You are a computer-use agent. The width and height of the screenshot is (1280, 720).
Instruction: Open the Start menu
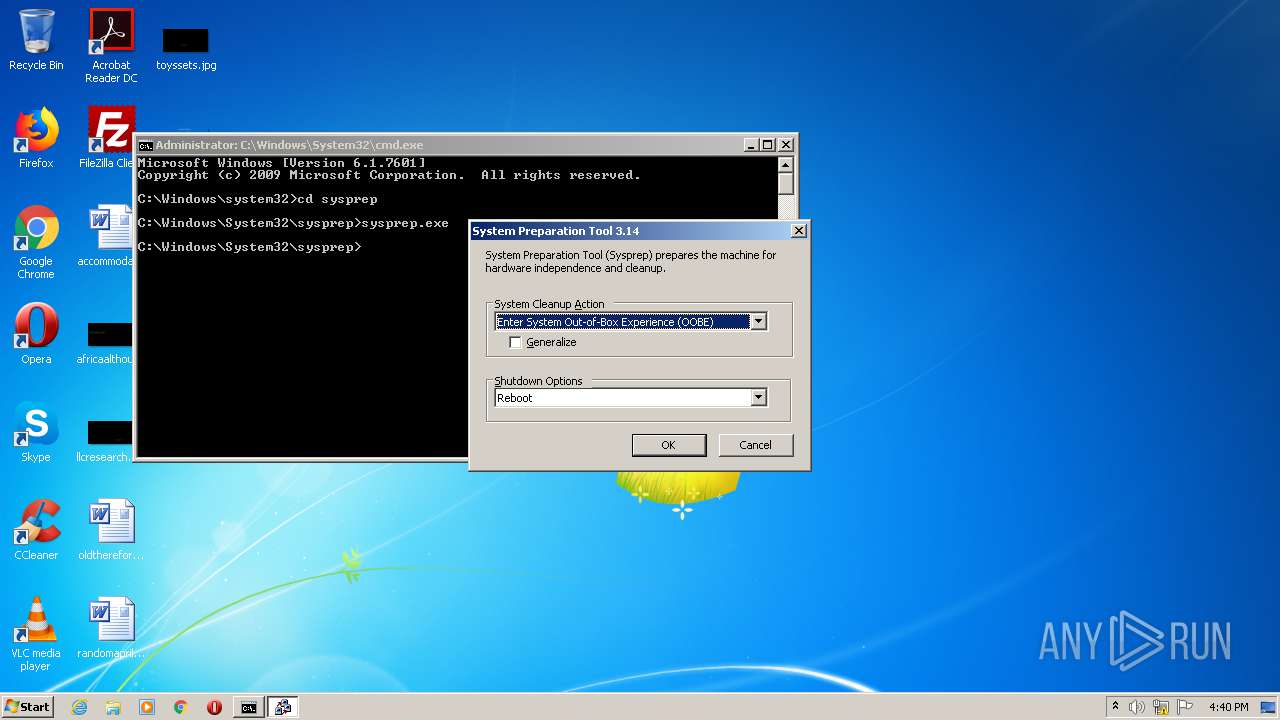tap(27, 707)
